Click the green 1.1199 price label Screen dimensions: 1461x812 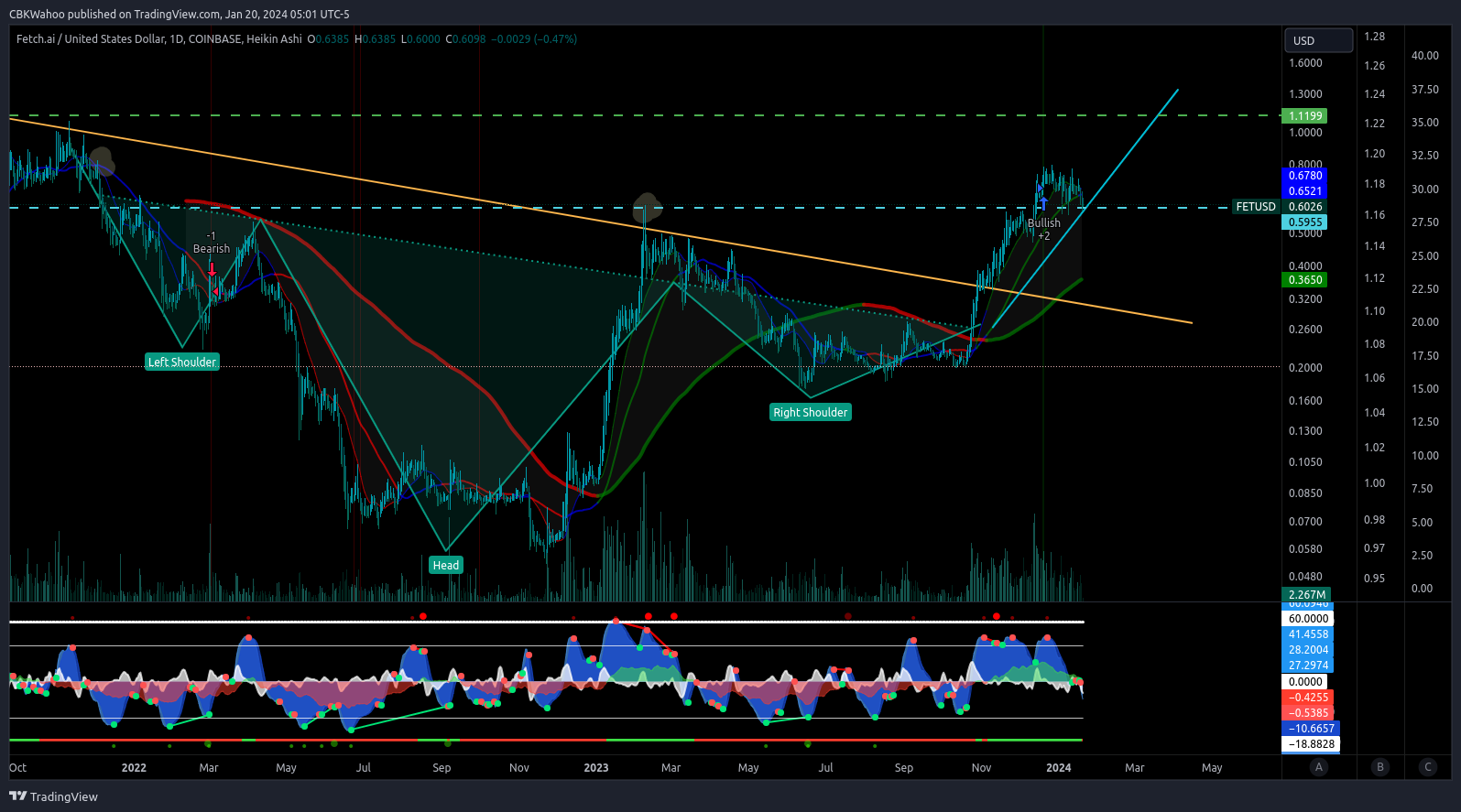pyautogui.click(x=1305, y=116)
